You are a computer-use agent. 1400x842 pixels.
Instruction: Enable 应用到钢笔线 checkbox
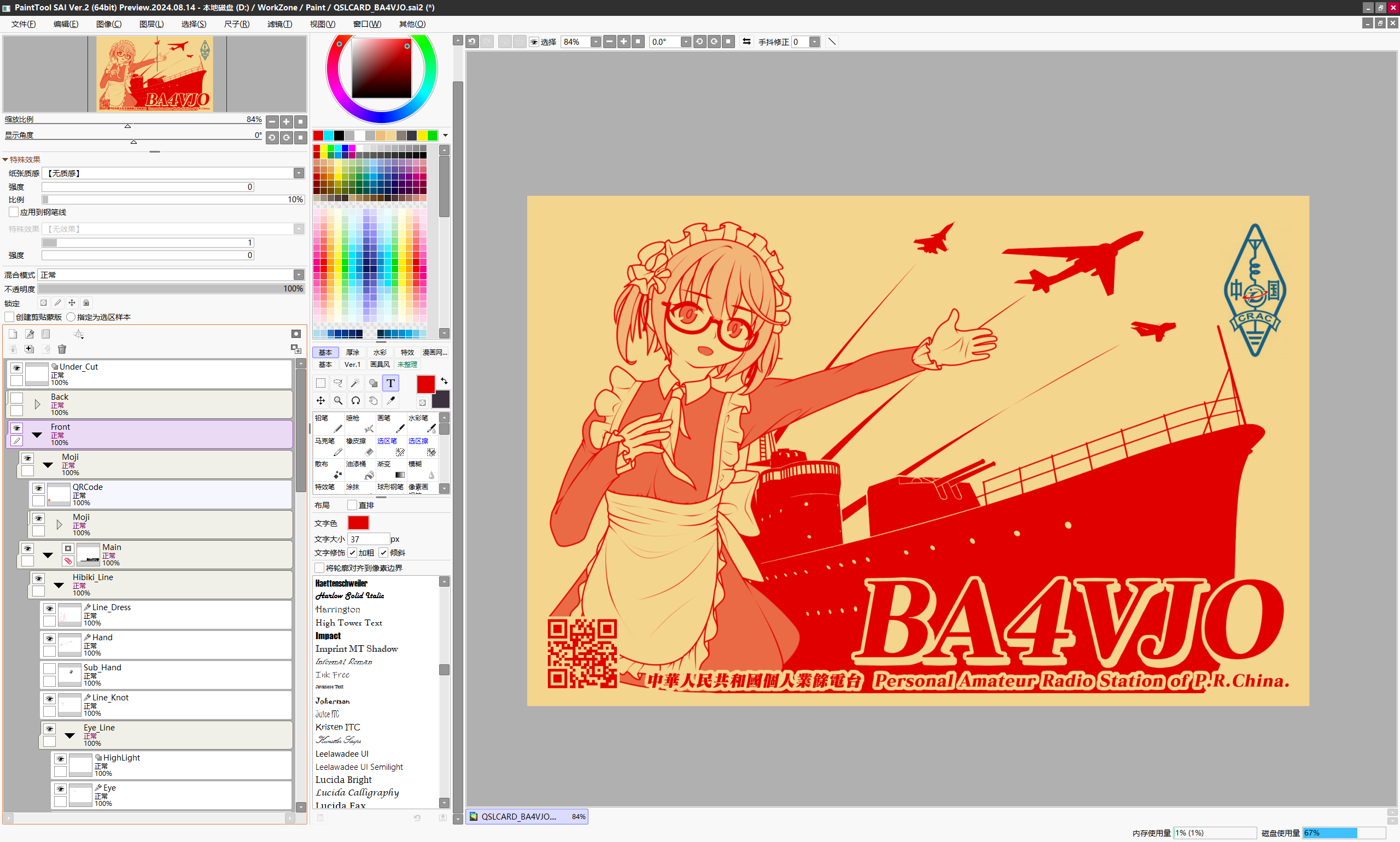pos(14,212)
